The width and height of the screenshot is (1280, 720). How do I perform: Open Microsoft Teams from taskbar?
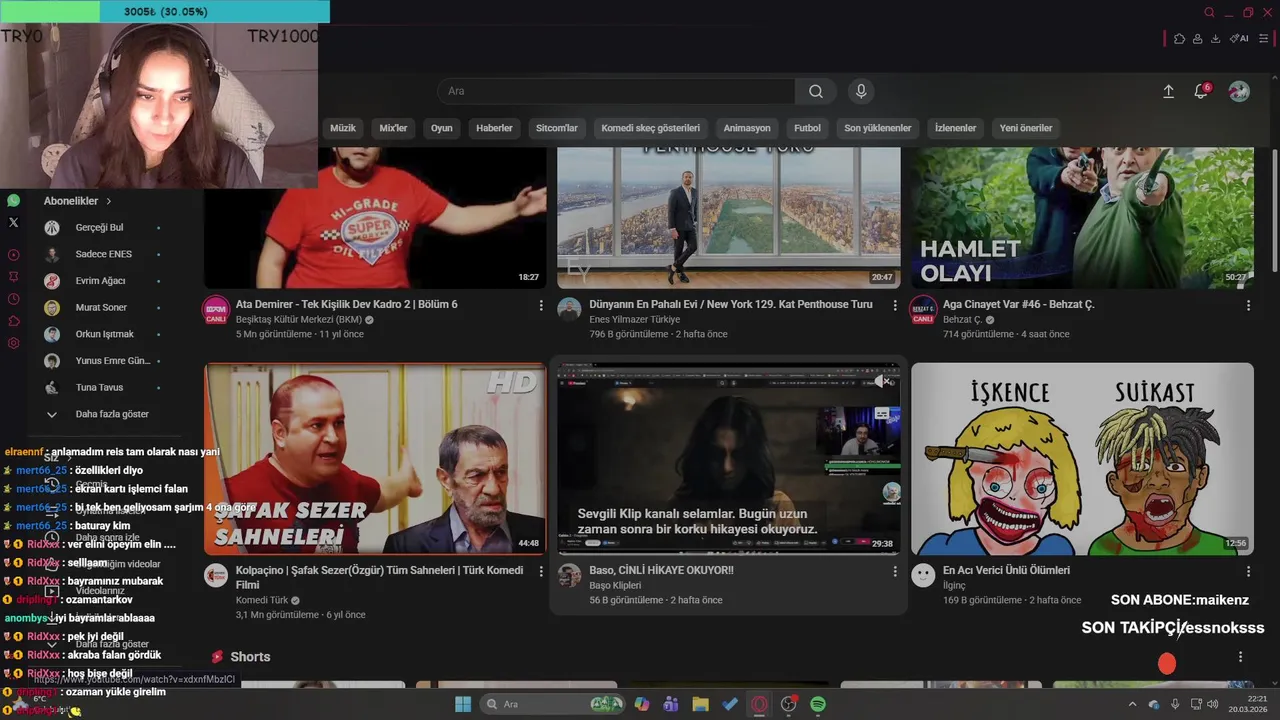pos(671,704)
